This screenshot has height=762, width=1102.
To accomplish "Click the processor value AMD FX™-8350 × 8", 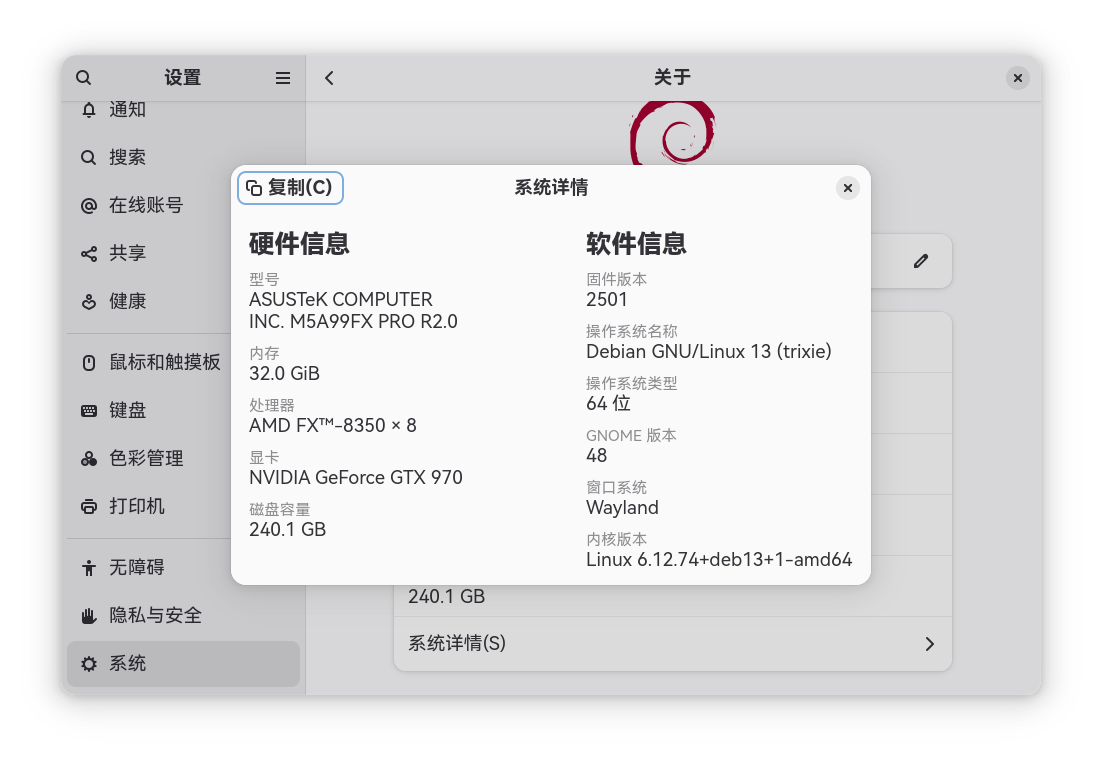I will pyautogui.click(x=333, y=425).
